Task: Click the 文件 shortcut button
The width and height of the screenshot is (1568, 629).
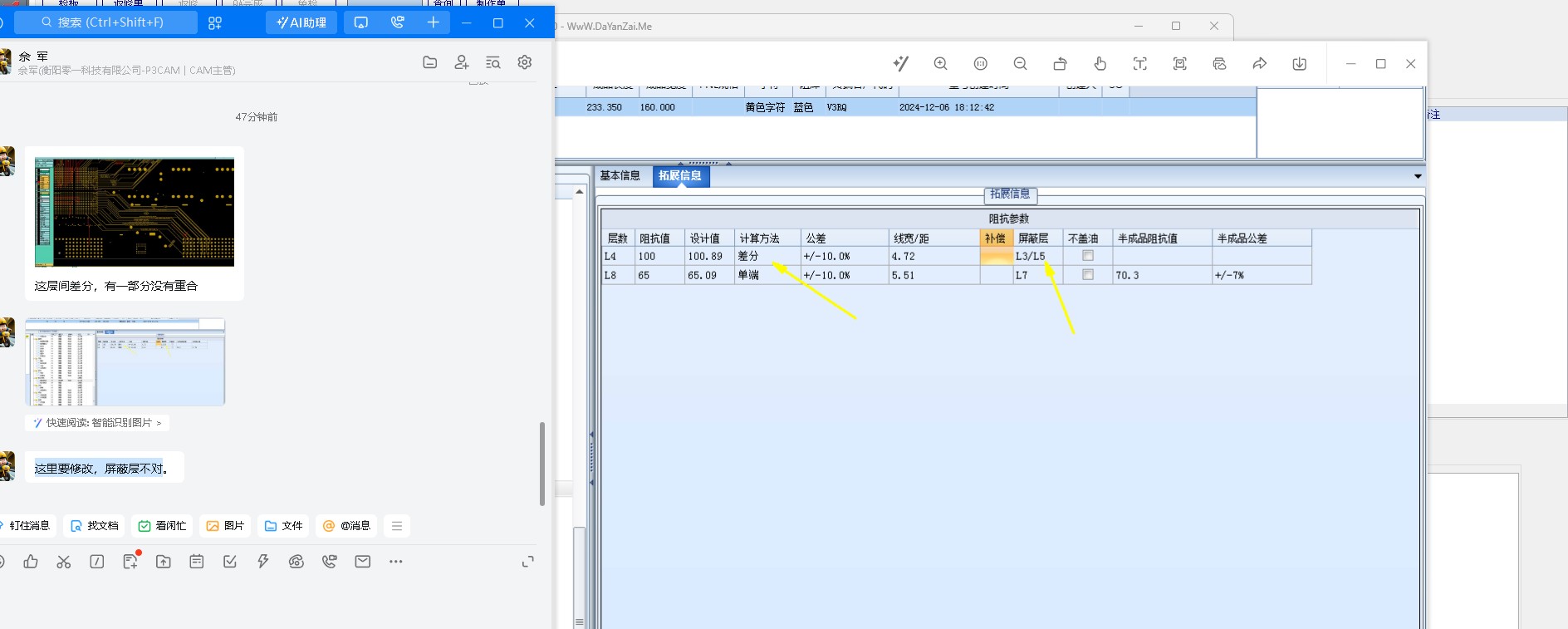Action: [x=283, y=526]
